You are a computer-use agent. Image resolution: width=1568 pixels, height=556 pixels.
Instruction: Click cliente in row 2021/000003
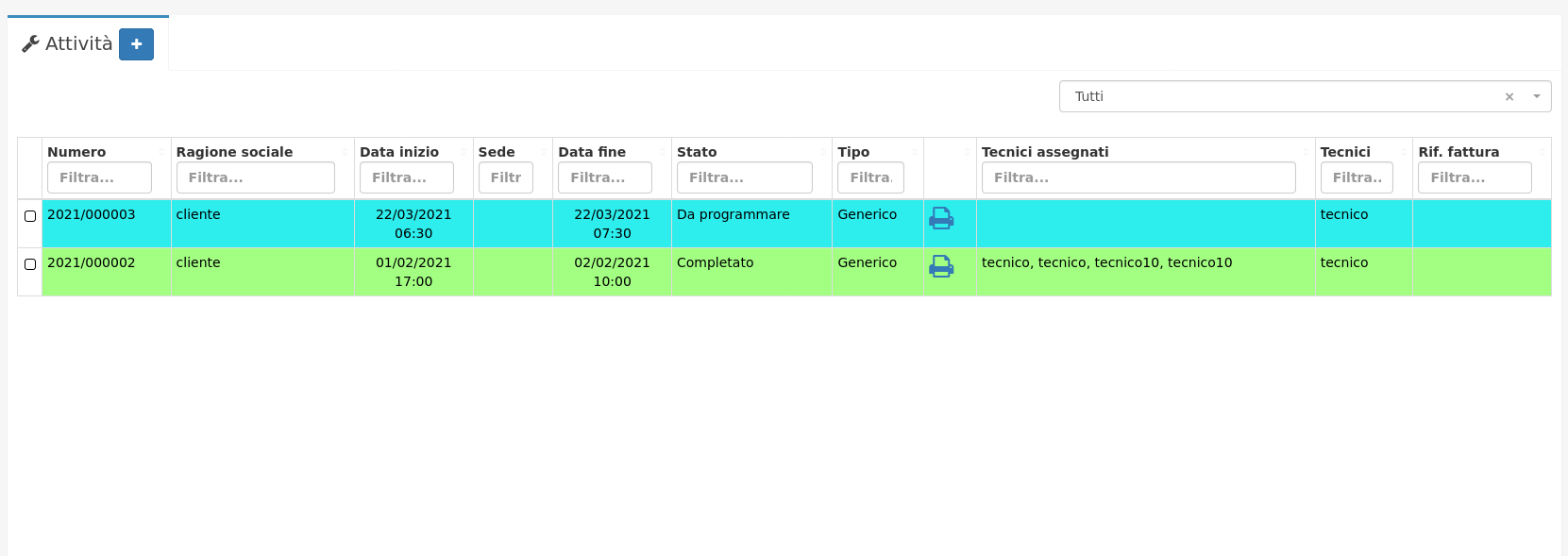point(198,214)
